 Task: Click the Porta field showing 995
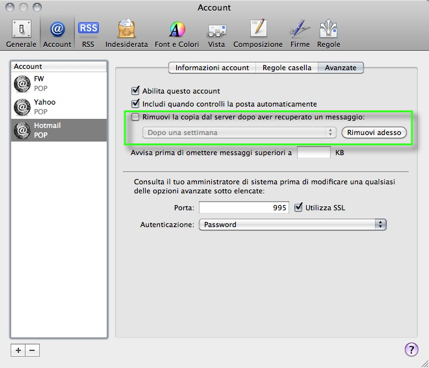coord(244,207)
